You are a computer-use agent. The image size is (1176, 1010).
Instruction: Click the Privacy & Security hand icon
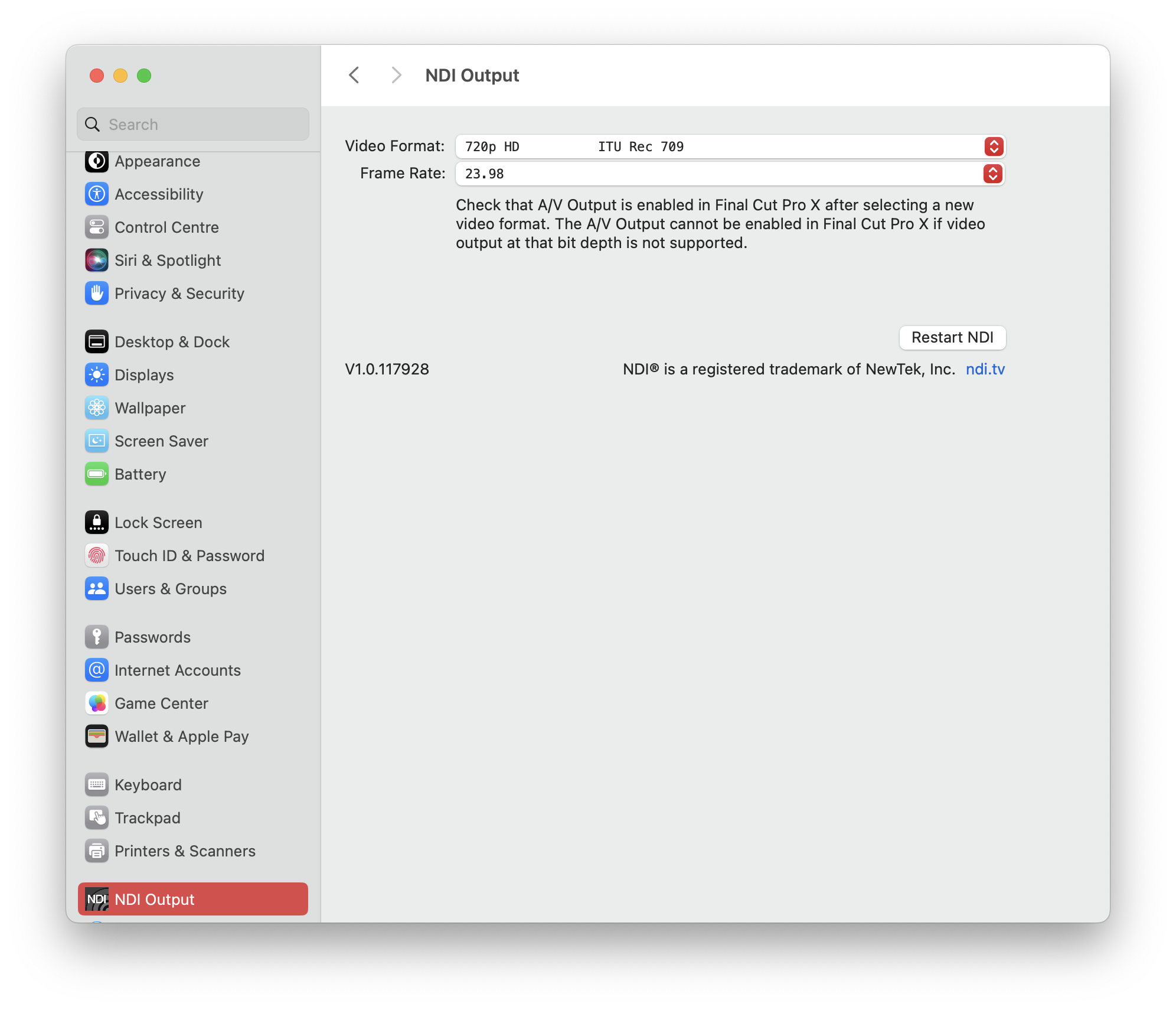pyautogui.click(x=97, y=294)
